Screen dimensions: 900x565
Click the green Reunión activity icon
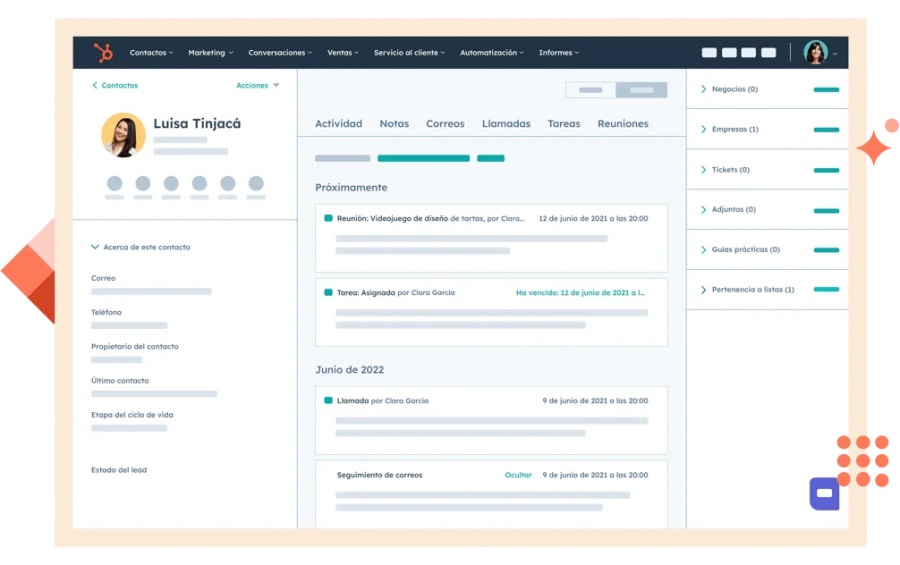coord(328,218)
